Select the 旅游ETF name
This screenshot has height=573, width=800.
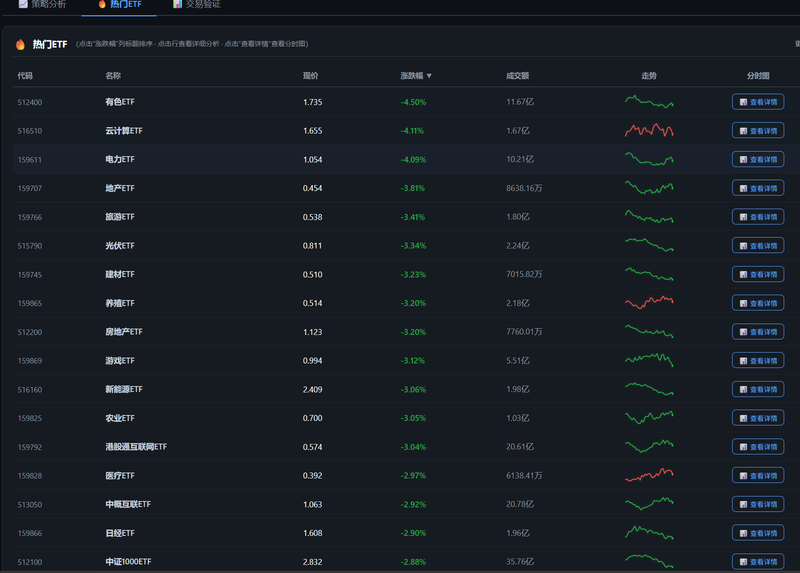(120, 217)
